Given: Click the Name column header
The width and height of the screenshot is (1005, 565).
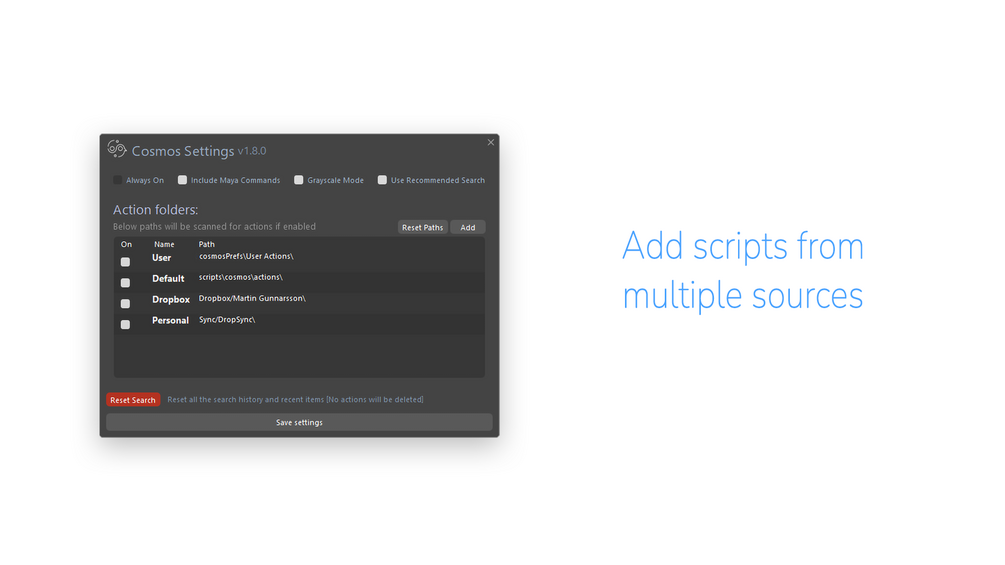Looking at the screenshot, I should click(164, 244).
